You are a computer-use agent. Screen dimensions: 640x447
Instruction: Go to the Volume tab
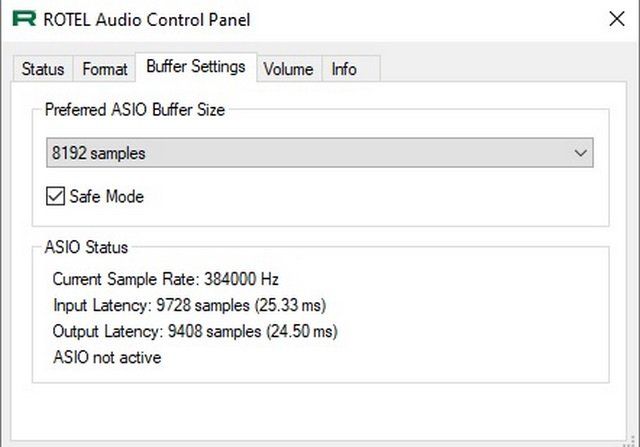[289, 69]
